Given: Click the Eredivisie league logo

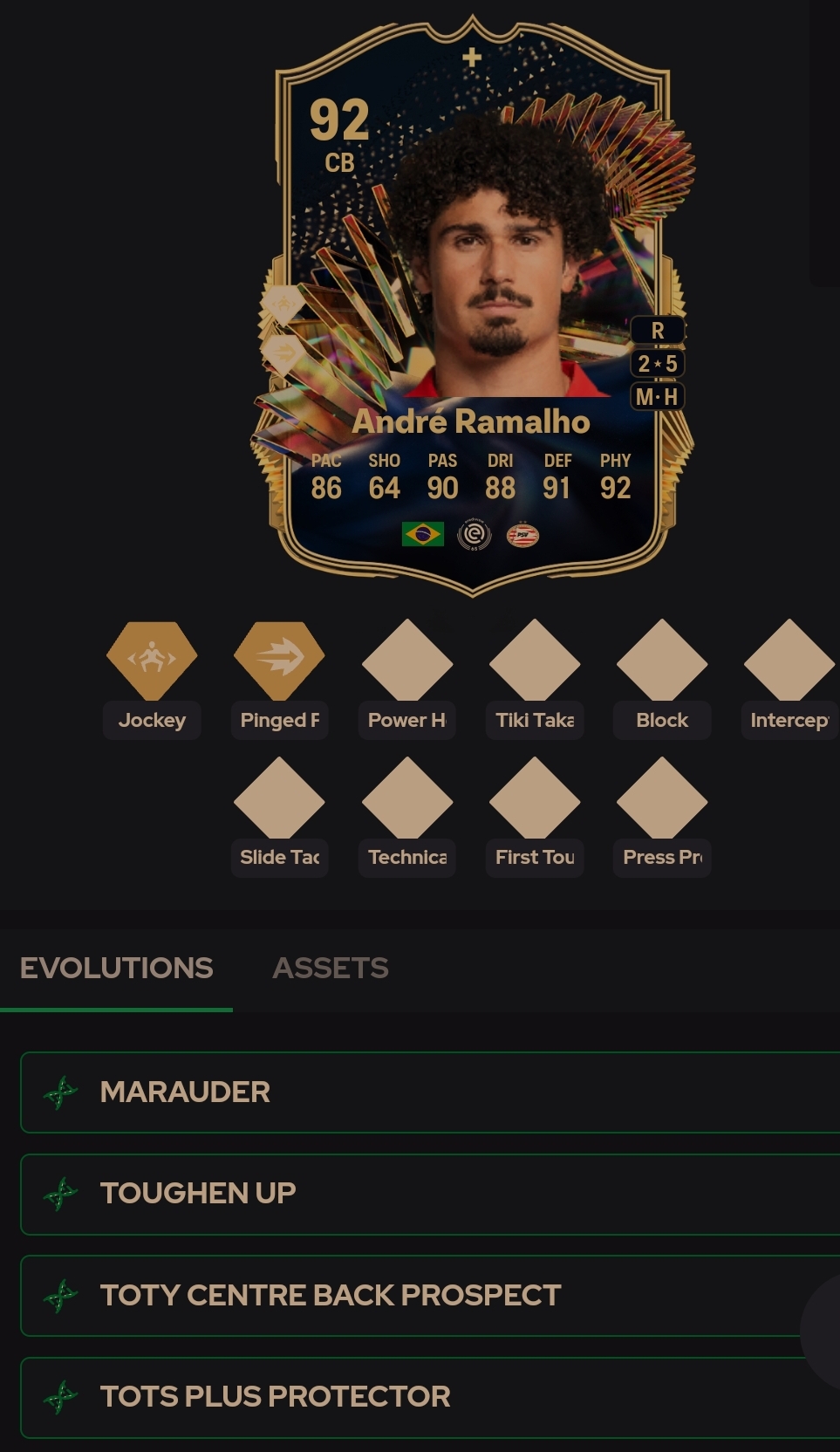Looking at the screenshot, I should point(475,535).
